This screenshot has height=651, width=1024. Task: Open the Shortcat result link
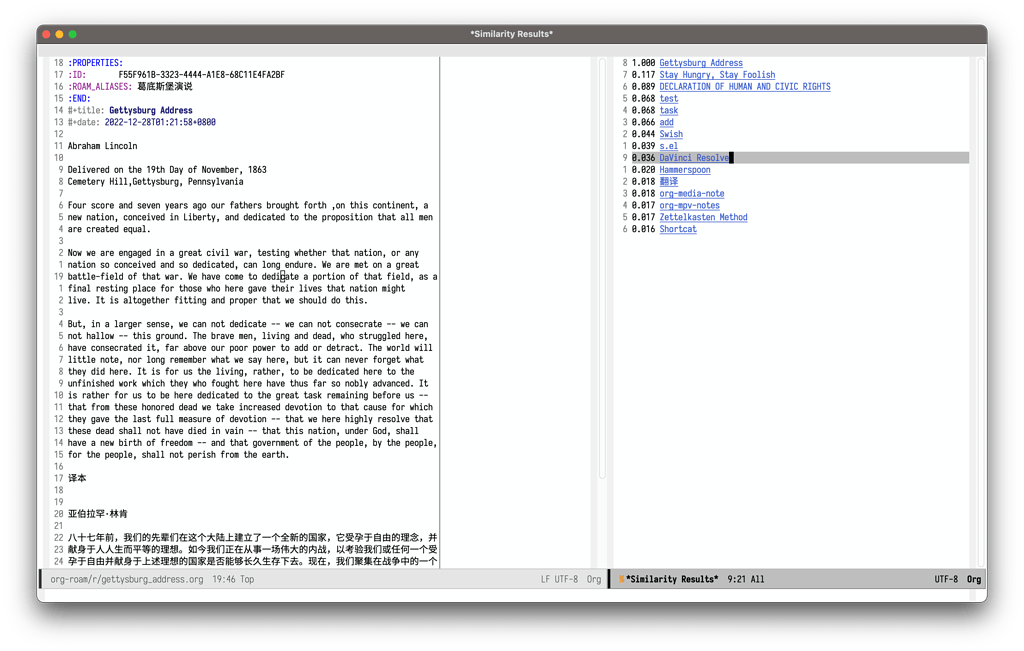(x=677, y=229)
